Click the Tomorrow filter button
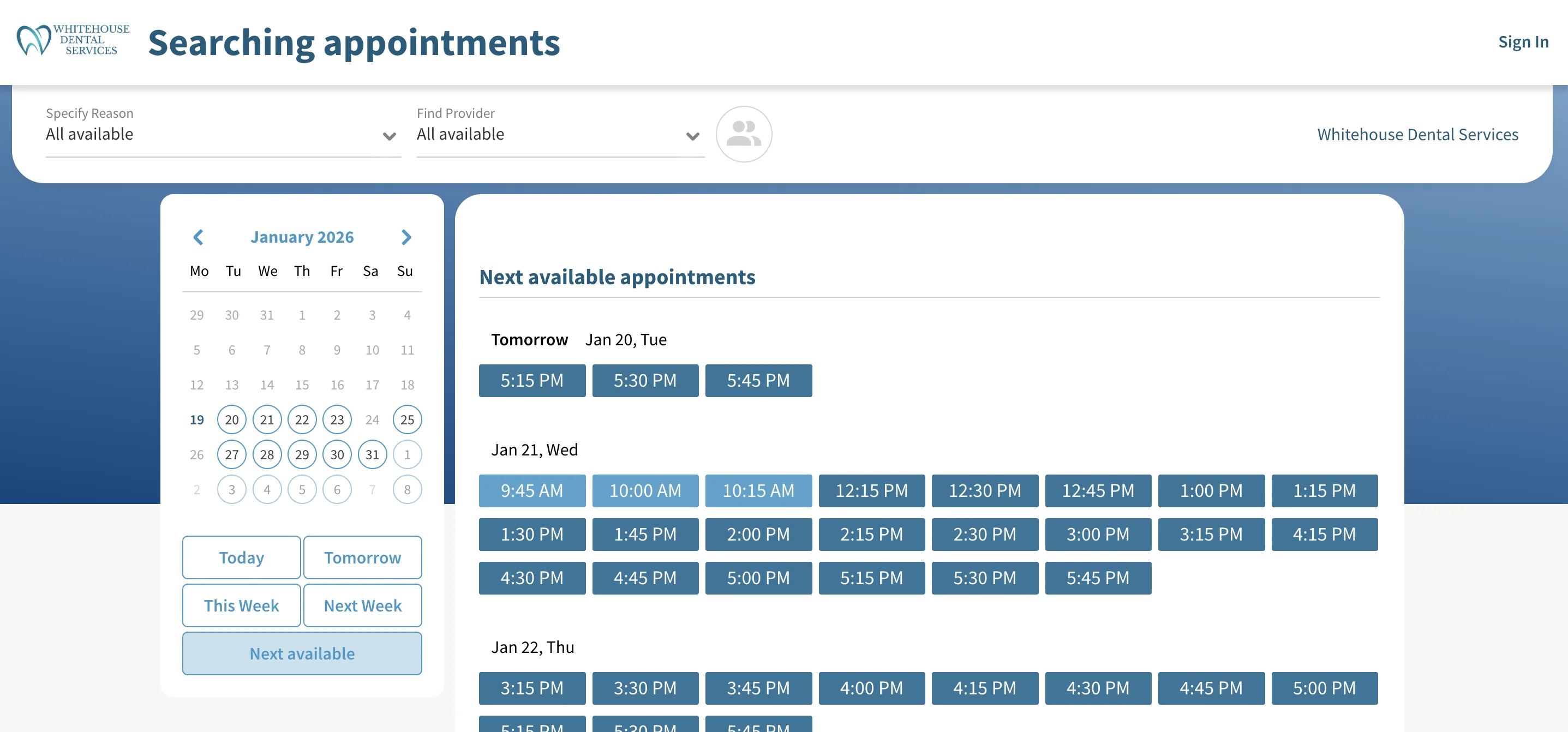Screen dimensions: 1568x732 (x=363, y=557)
